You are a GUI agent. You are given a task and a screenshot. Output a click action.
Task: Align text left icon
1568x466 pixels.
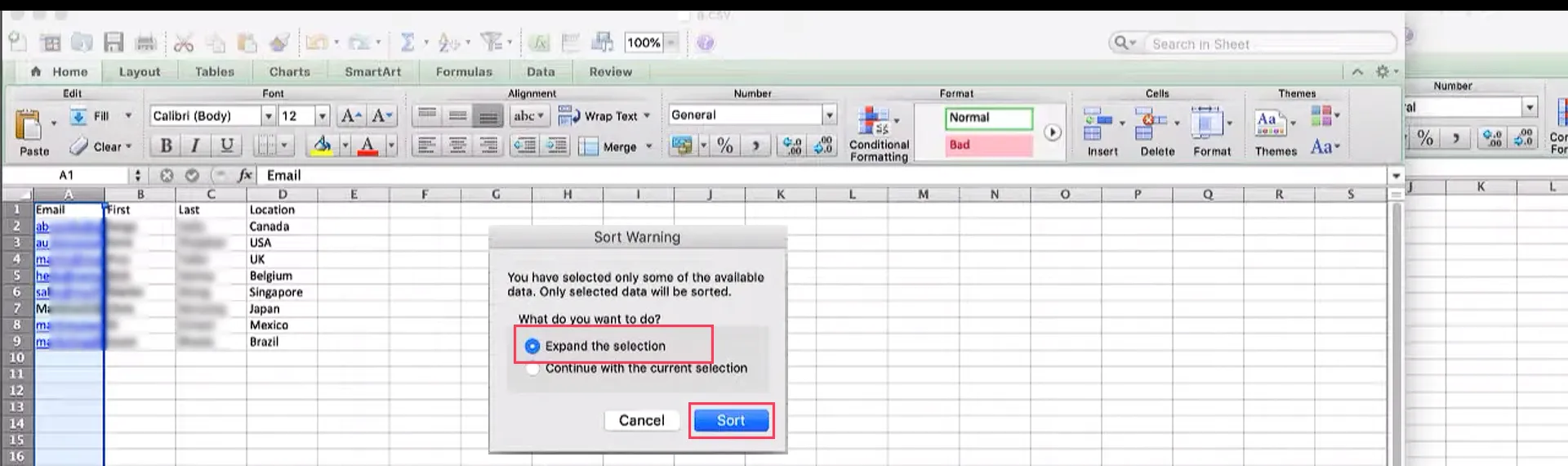(425, 146)
